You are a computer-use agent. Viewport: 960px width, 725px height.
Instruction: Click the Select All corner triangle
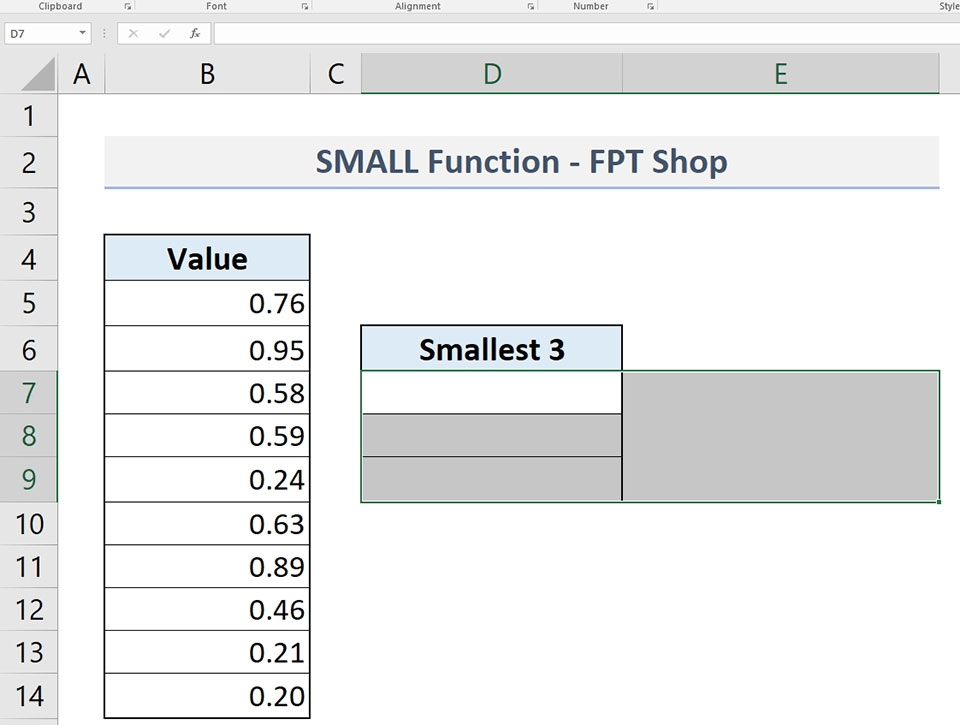38,75
